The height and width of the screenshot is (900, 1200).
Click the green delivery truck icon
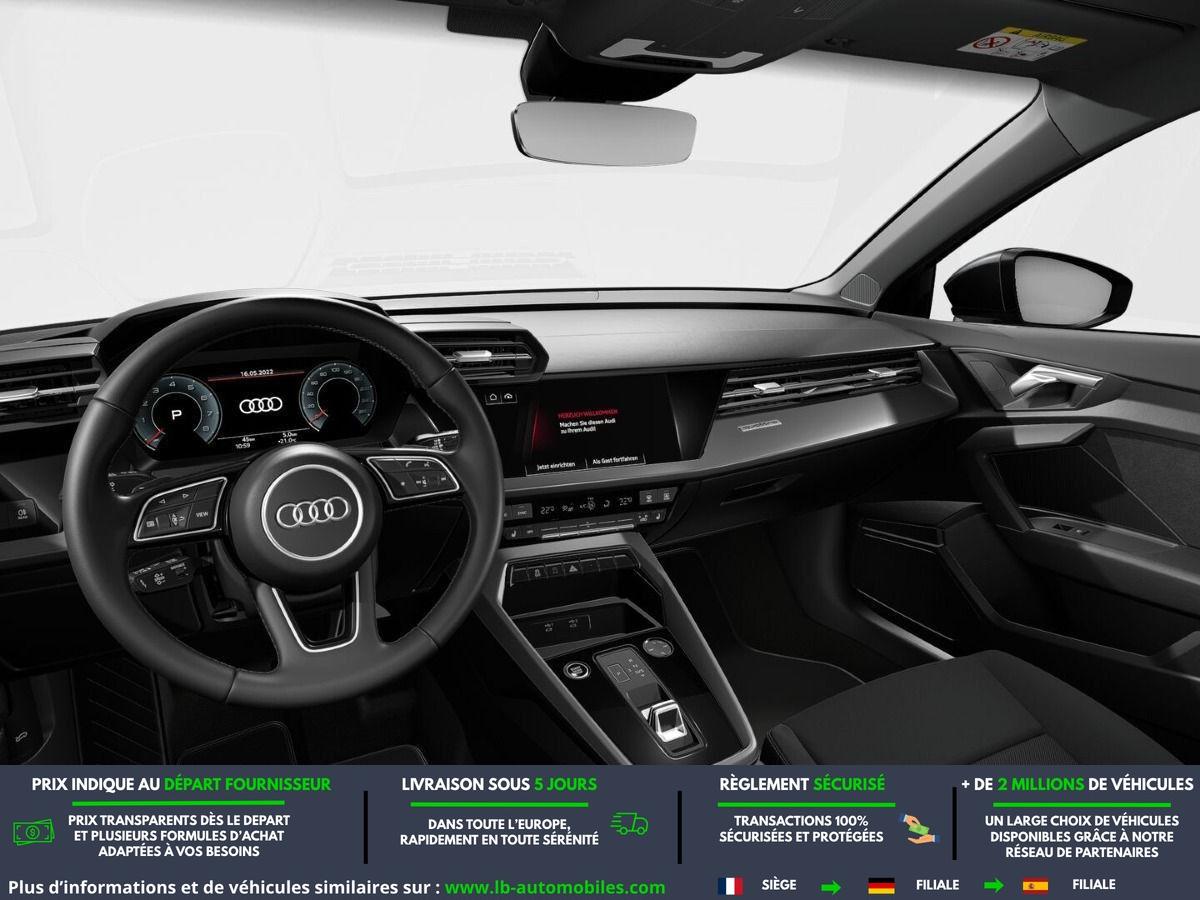[629, 824]
